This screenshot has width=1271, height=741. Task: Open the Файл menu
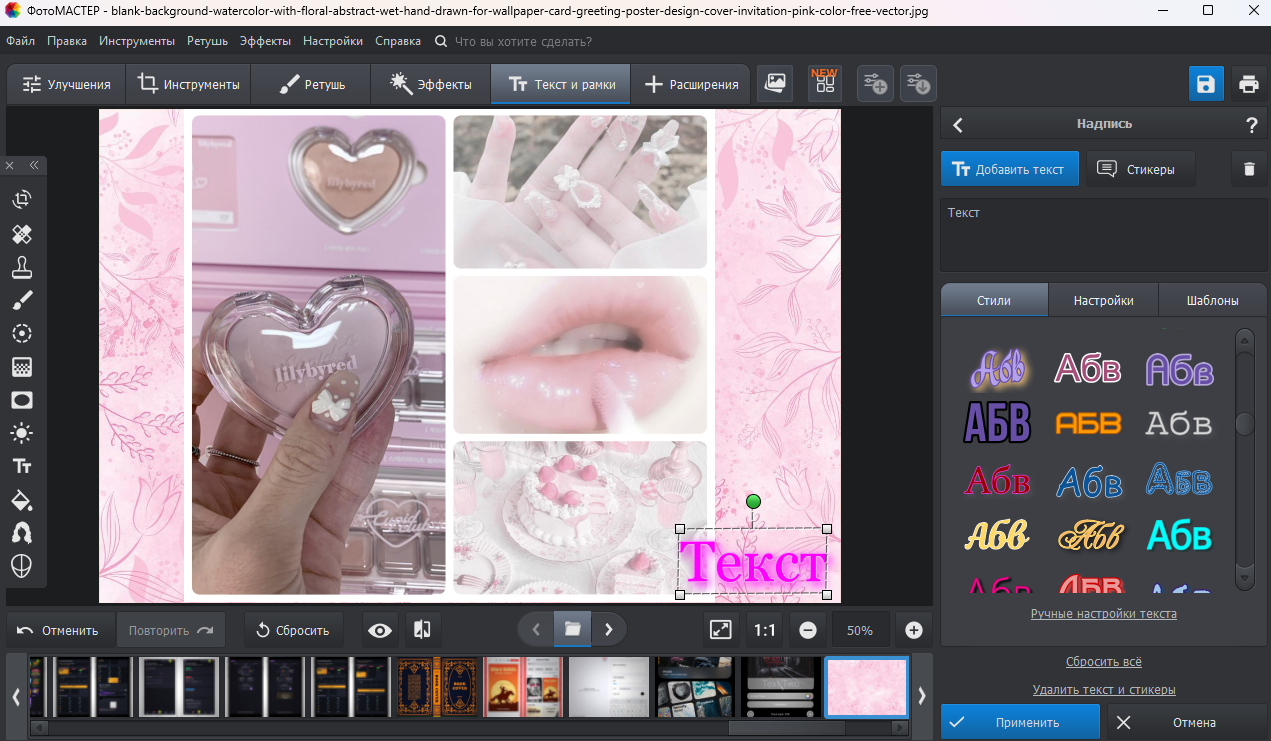pyautogui.click(x=20, y=41)
